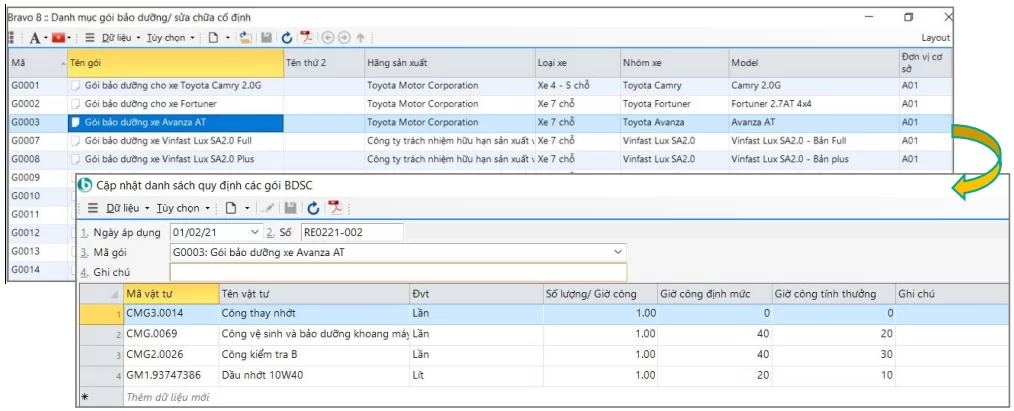Click the new document icon in main toolbar
The height and width of the screenshot is (411, 1014).
pyautogui.click(x=212, y=37)
